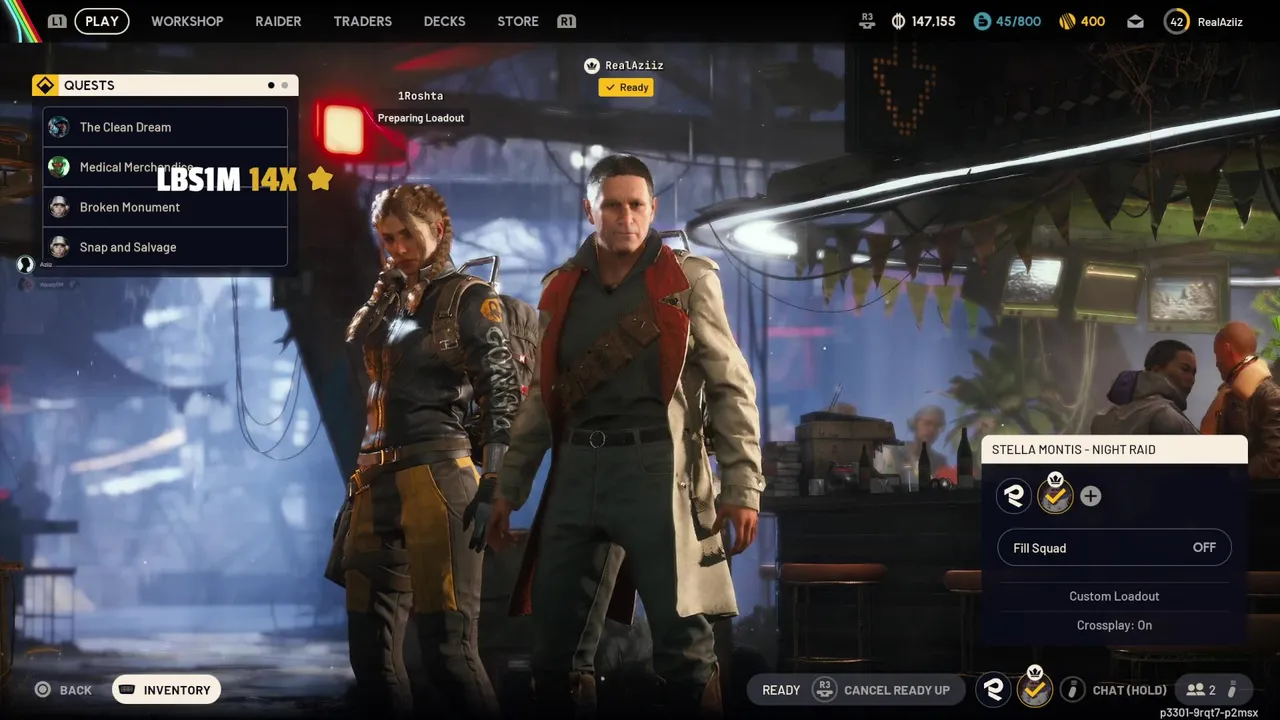The image size is (1280, 720).
Task: Select the second page dot in Quests header
Action: (x=285, y=85)
